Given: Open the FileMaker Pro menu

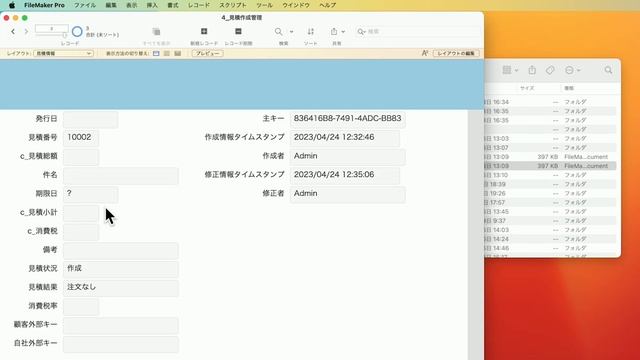Looking at the screenshot, I should pos(44,5).
